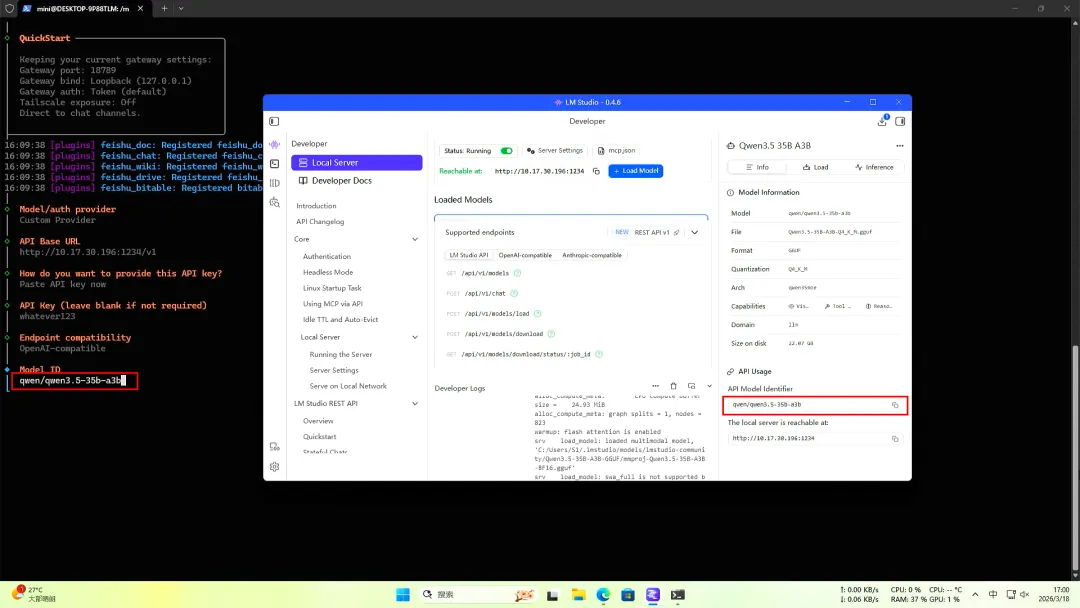Image resolution: width=1080 pixels, height=608 pixels.
Task: Open Server Settings next to the status toggle
Action: click(x=554, y=151)
